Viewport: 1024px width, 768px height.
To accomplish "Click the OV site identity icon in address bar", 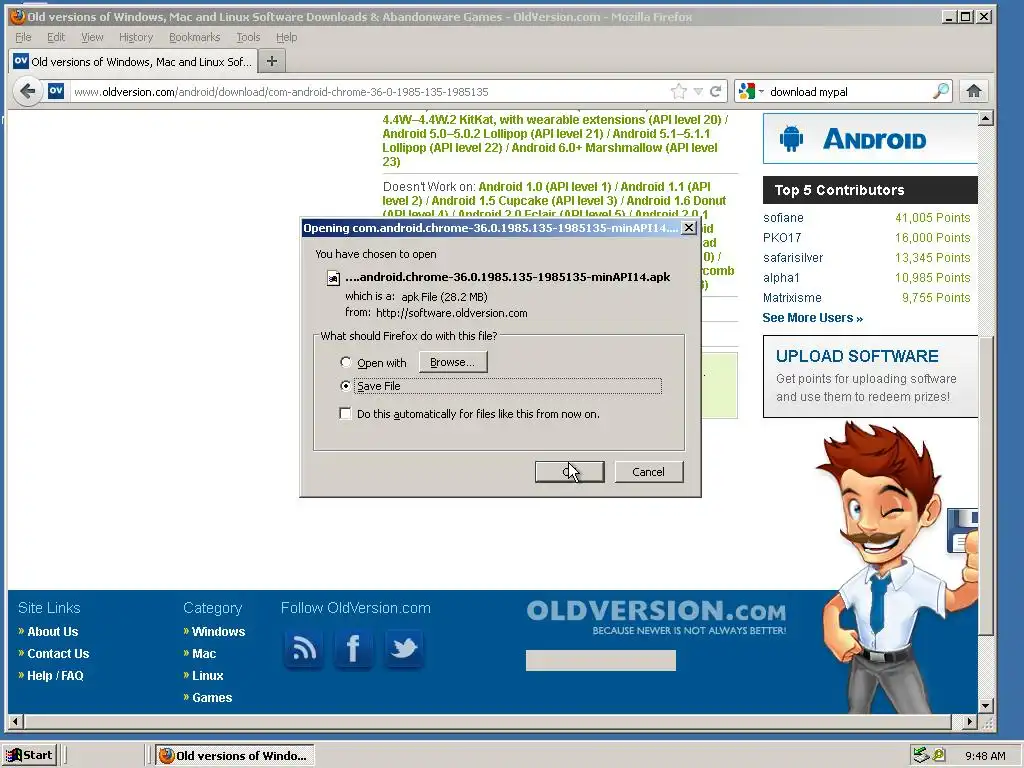I will (x=56, y=91).
